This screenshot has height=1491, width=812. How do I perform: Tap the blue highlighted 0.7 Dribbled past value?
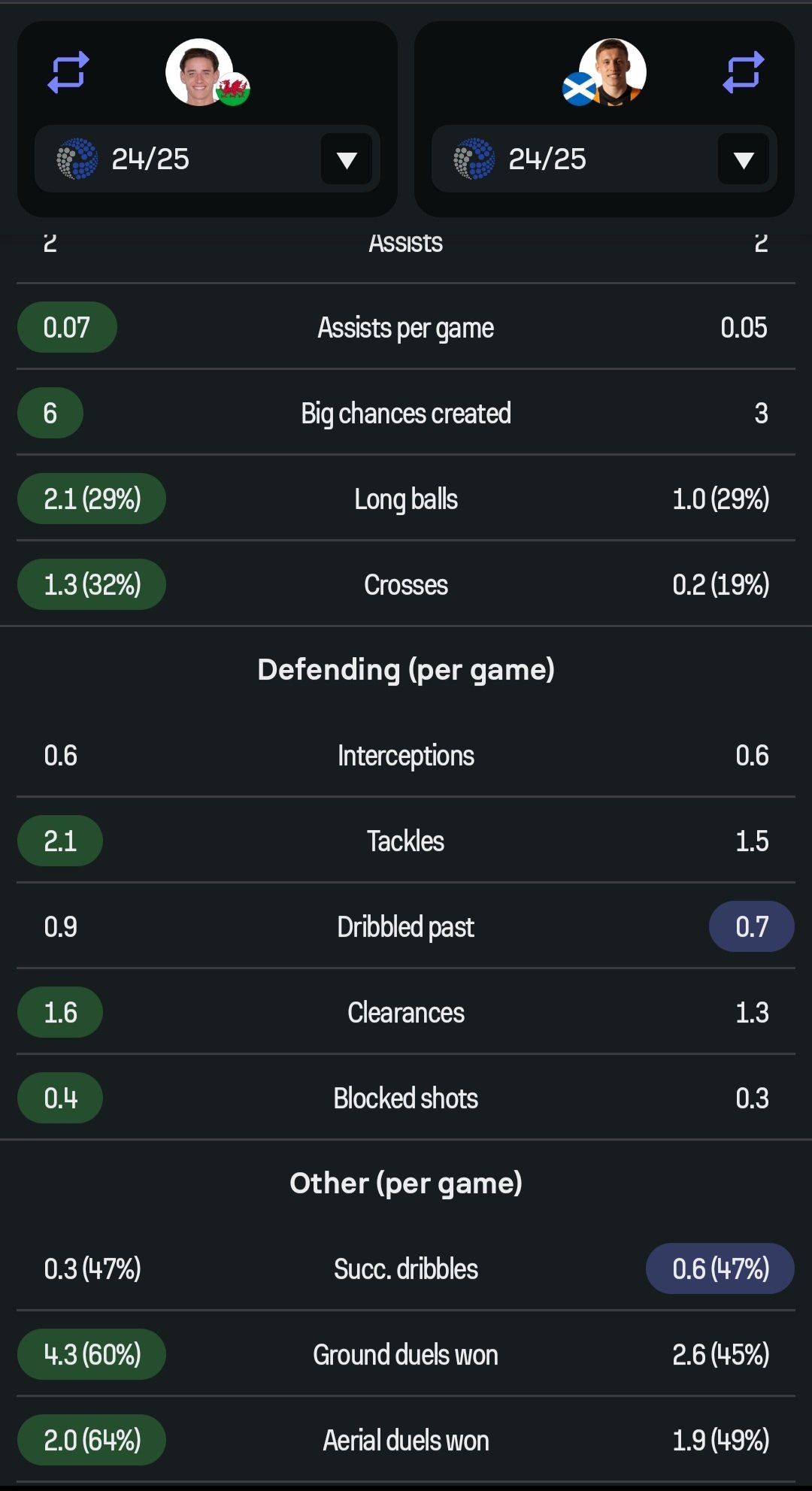point(752,926)
